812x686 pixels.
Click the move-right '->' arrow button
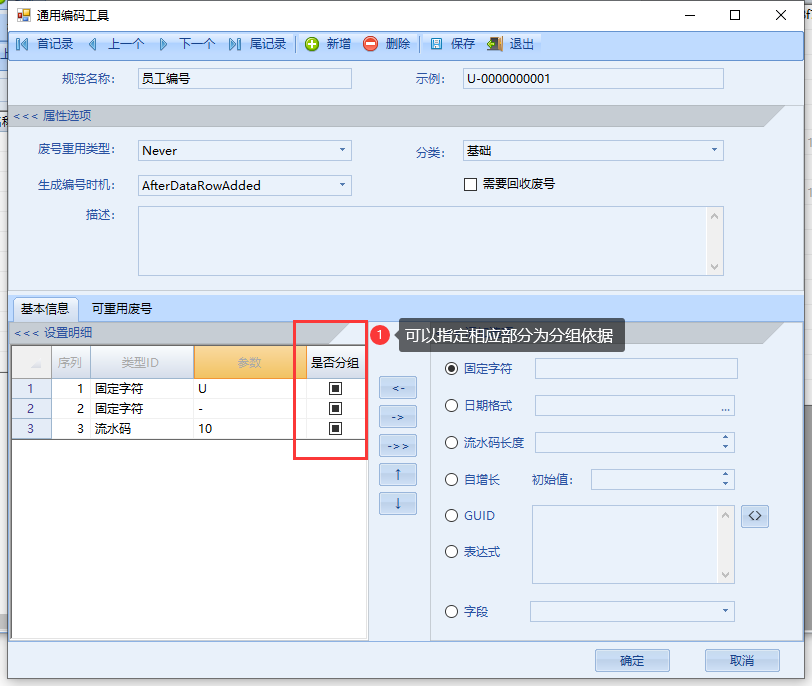(398, 417)
